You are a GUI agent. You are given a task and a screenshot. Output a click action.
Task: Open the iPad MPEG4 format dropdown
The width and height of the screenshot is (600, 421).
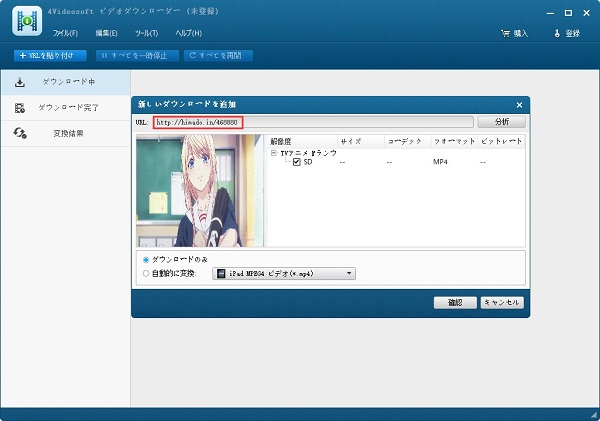(x=284, y=274)
